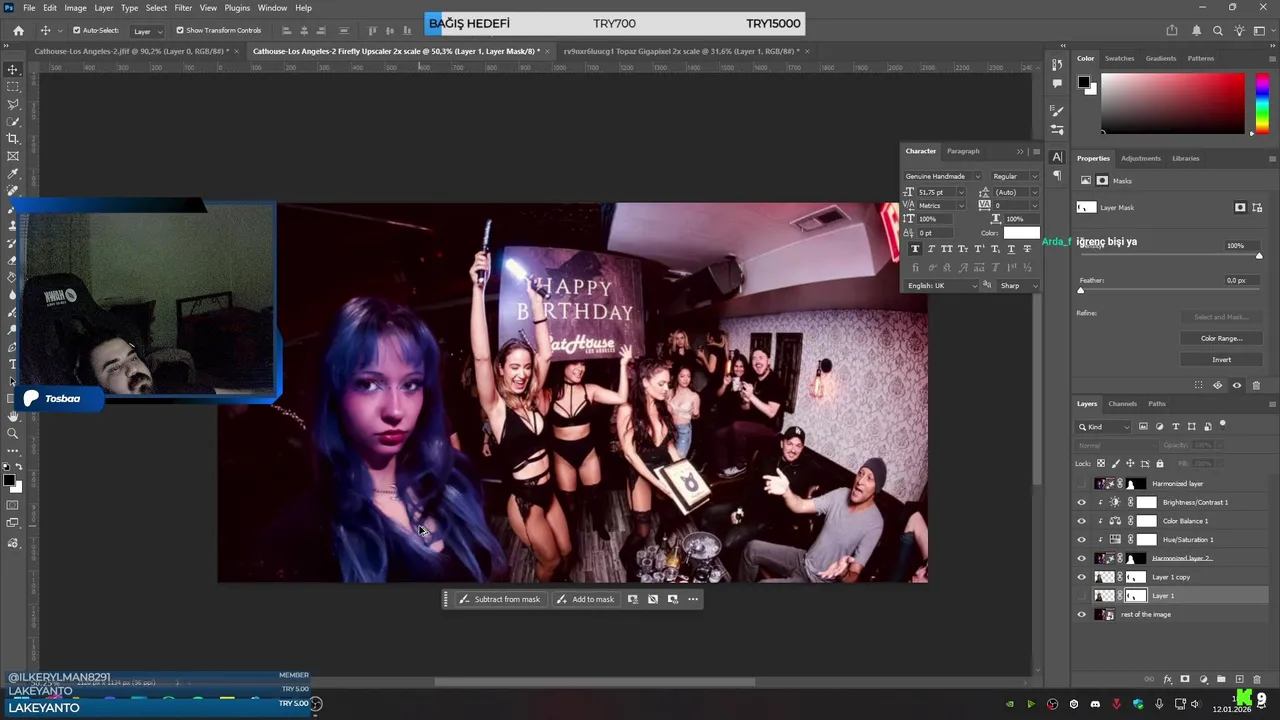The image size is (1280, 720).
Task: Click the Color Range... button
Action: [x=1221, y=338]
